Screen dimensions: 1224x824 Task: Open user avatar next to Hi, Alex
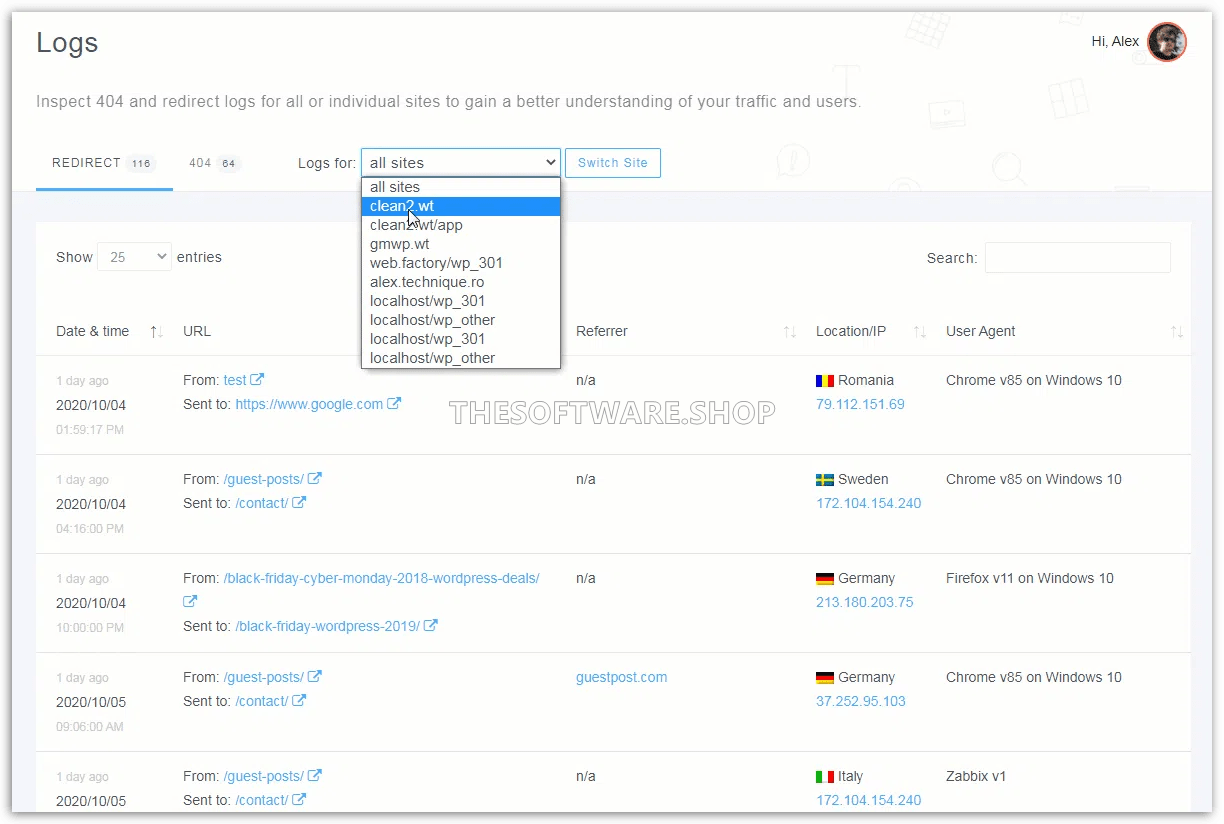[1166, 42]
